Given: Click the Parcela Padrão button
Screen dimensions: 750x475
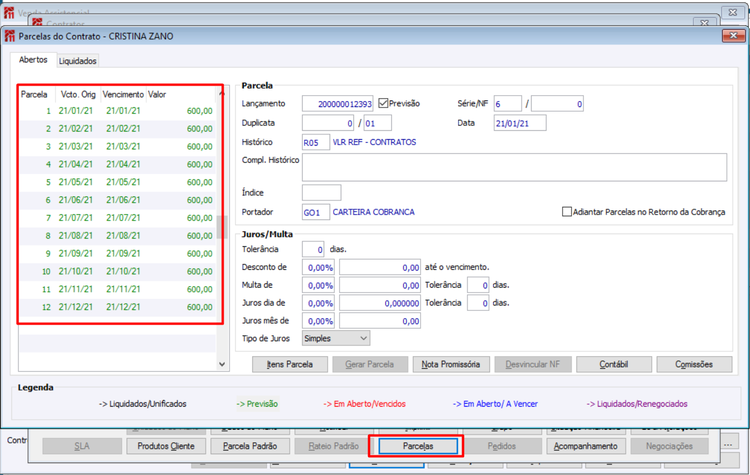Looking at the screenshot, I should coord(250,446).
